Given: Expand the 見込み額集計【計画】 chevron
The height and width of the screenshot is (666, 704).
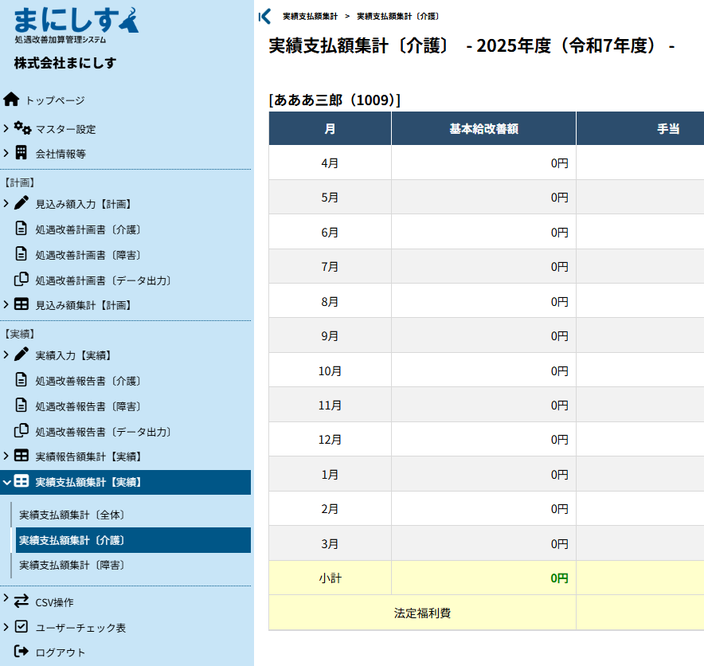Looking at the screenshot, I should click(6, 304).
